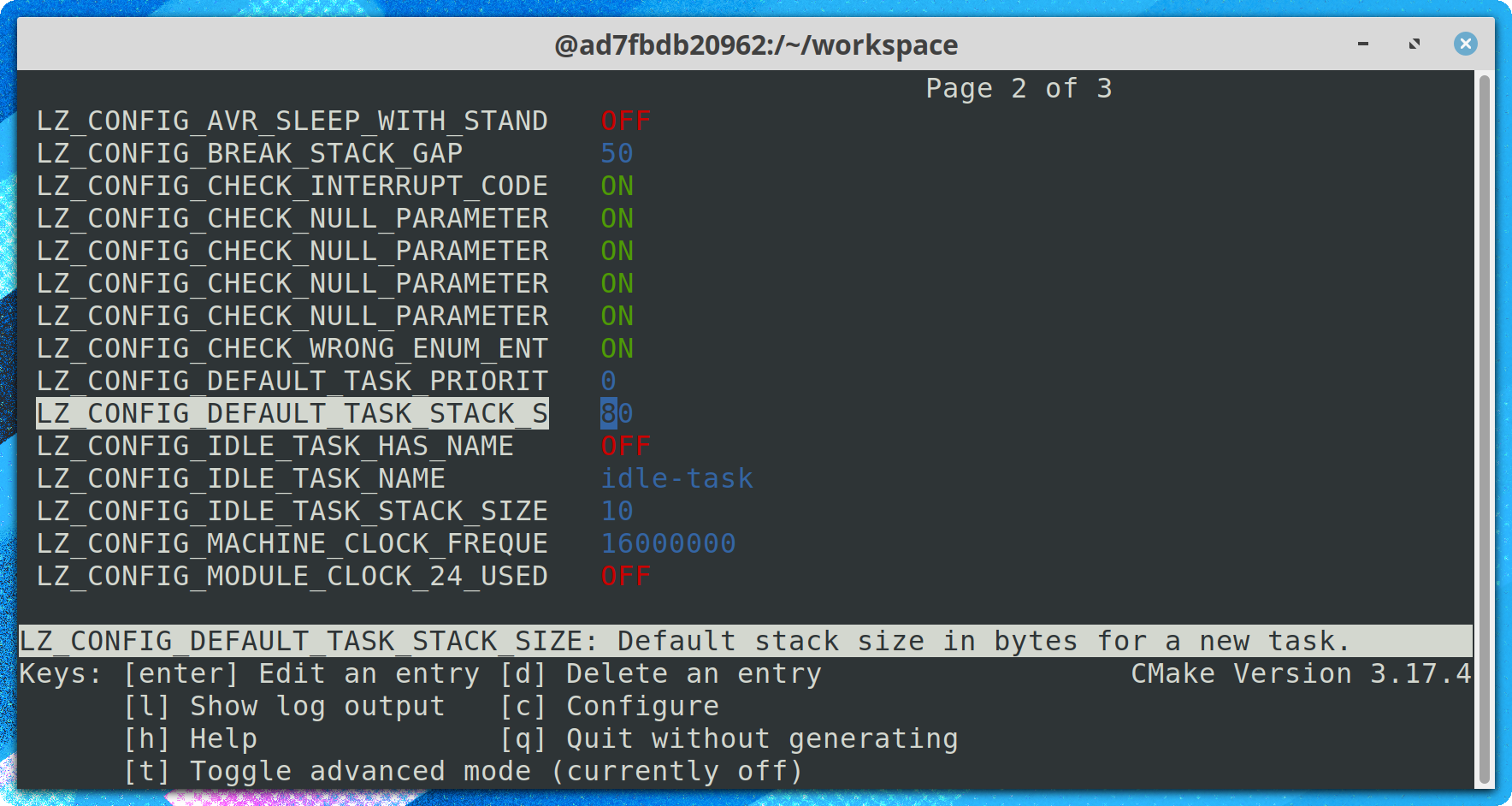
Task: Click the BREAK_STACK_GAP value 50
Action: click(617, 153)
